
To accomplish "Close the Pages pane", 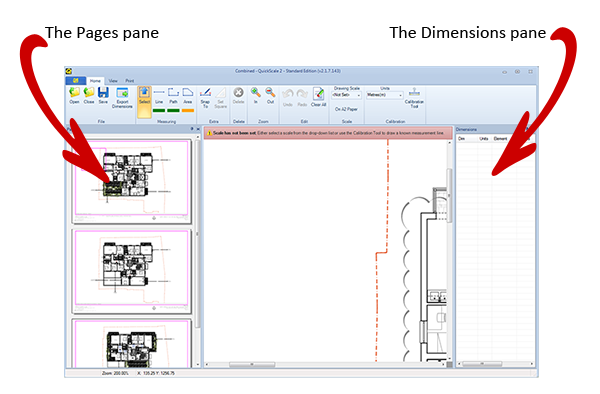I will (x=198, y=129).
